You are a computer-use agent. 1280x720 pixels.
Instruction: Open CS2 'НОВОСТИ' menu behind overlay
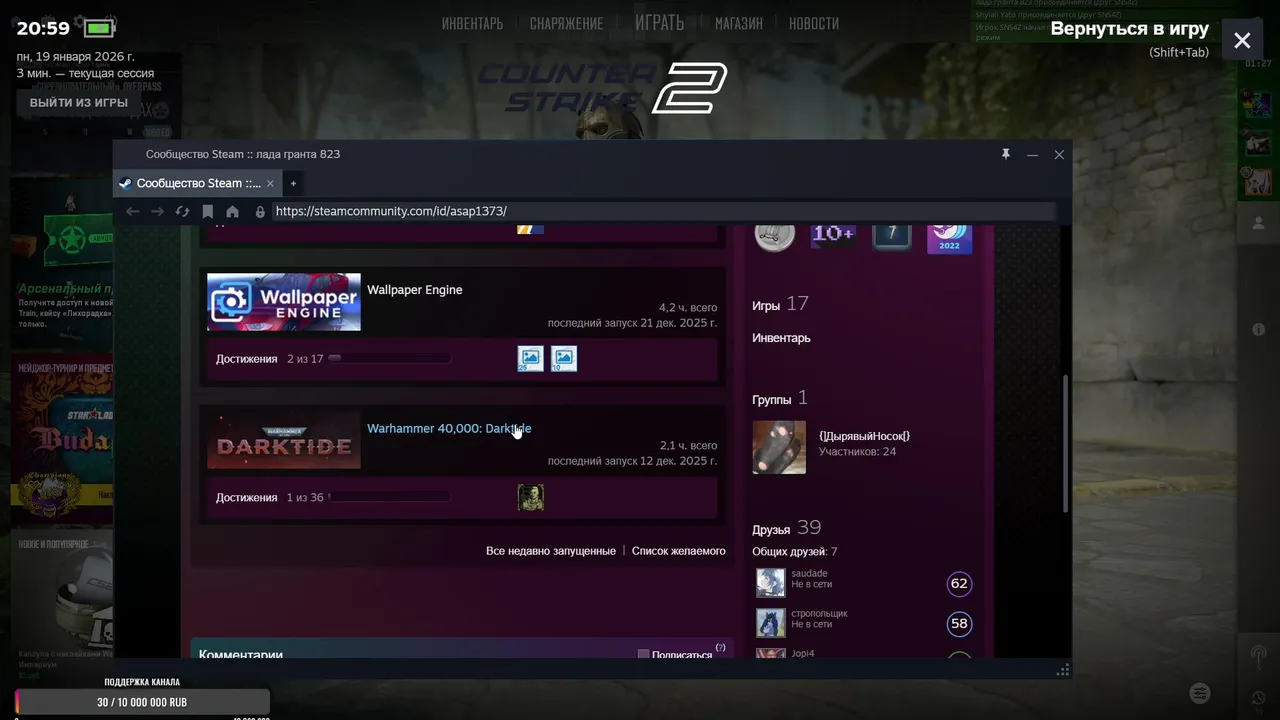point(814,23)
